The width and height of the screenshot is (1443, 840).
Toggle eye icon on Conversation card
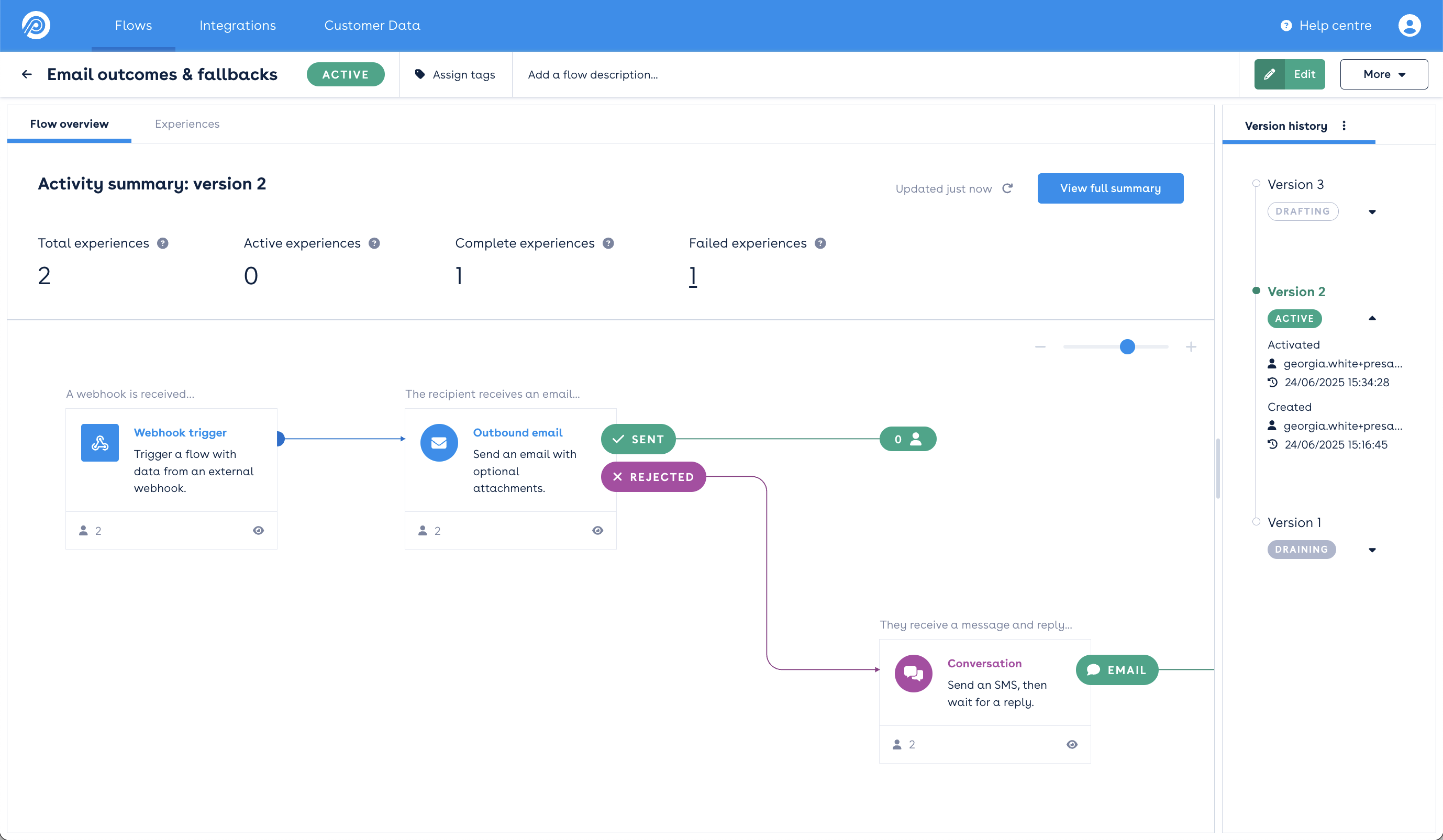point(1072,744)
